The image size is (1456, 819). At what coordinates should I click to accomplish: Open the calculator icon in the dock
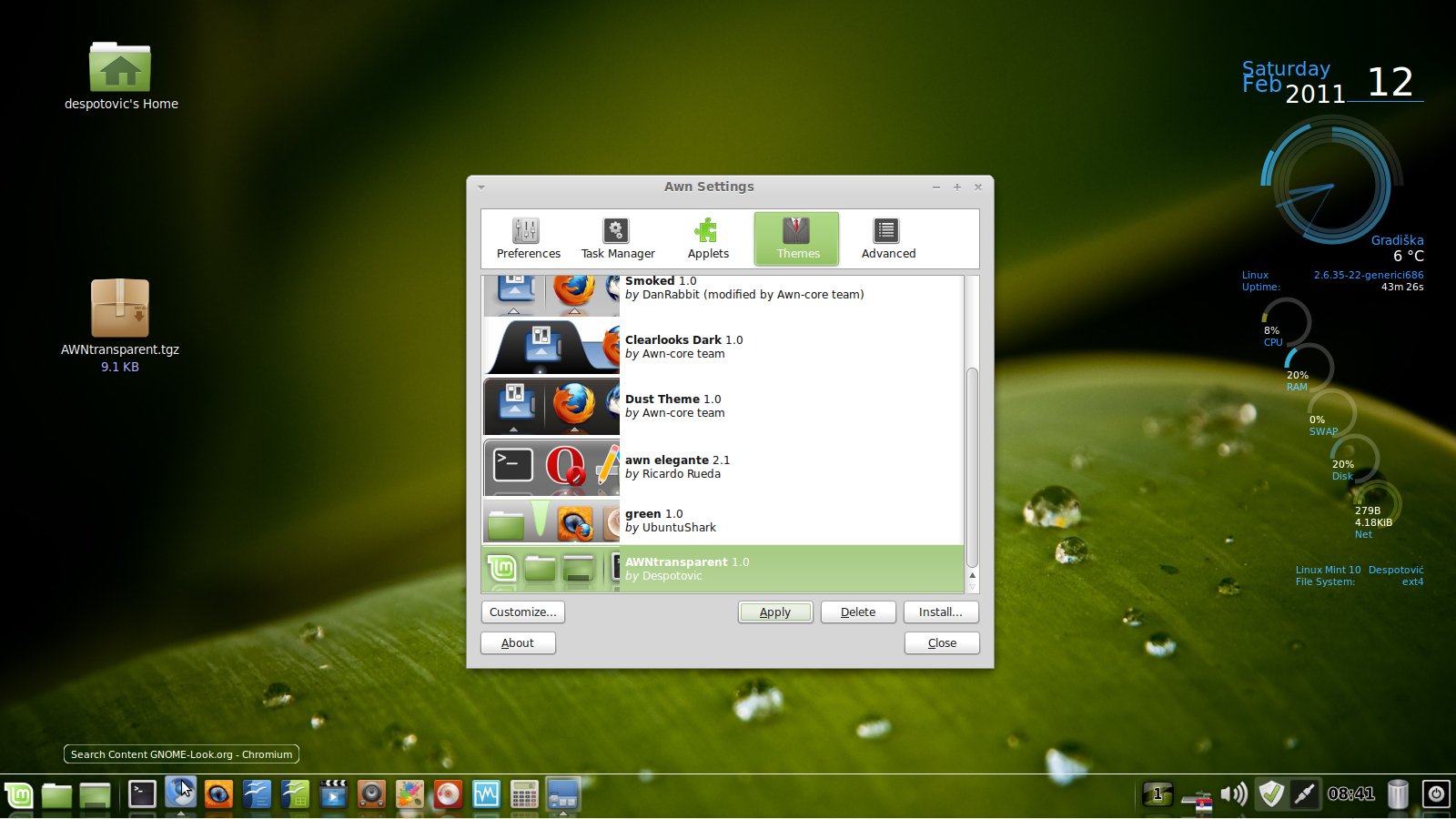point(524,794)
